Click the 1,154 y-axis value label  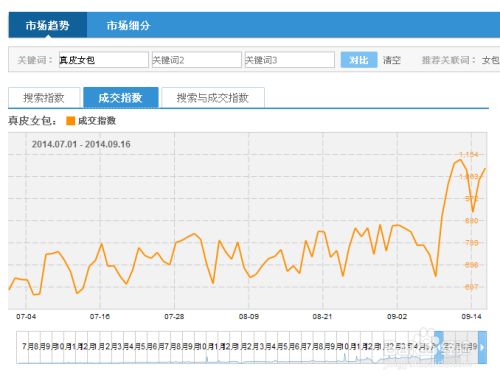[x=469, y=155]
